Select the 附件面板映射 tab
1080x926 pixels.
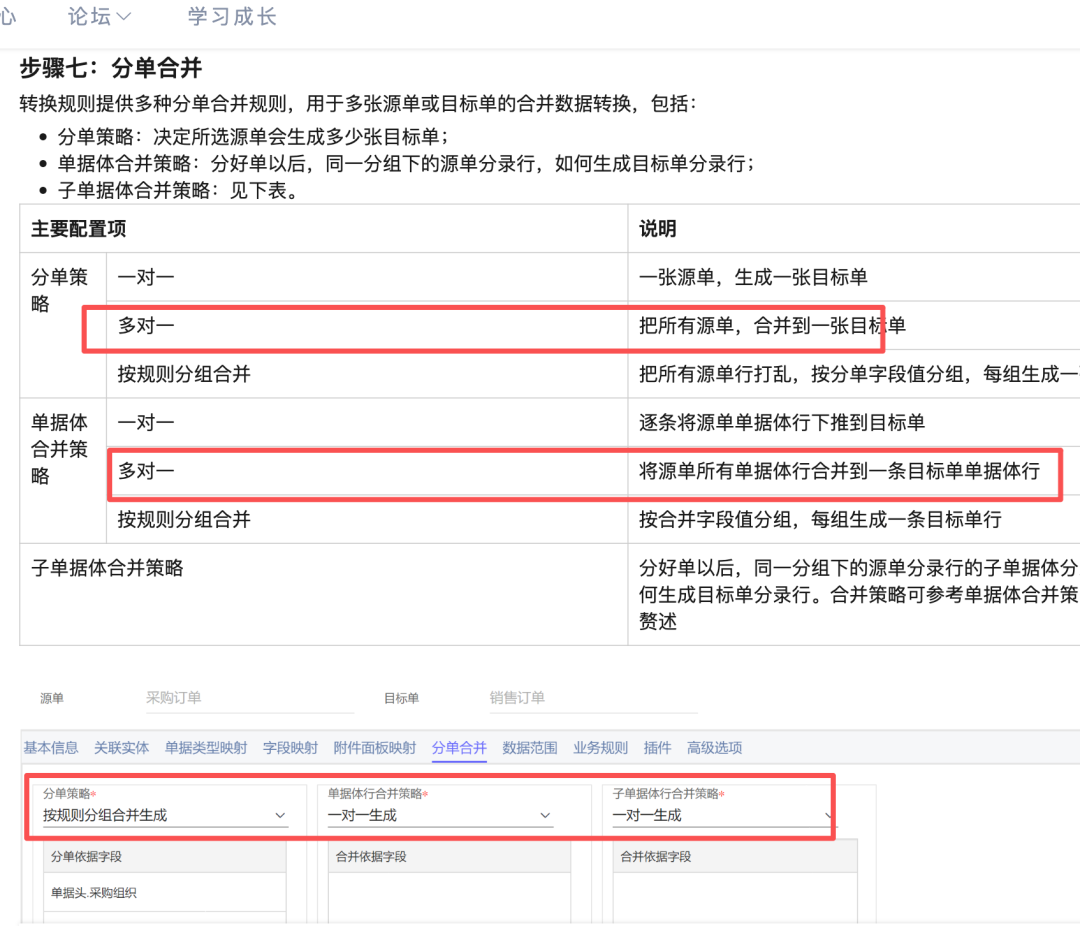pos(375,748)
